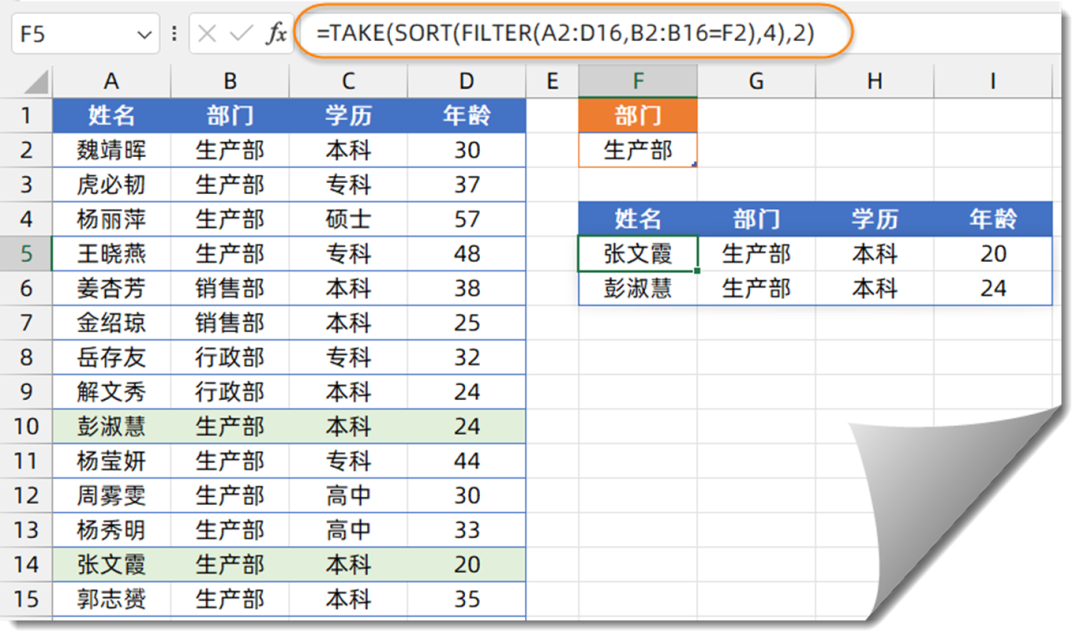1080x639 pixels.
Task: Select row 14 header
Action: coord(27,564)
